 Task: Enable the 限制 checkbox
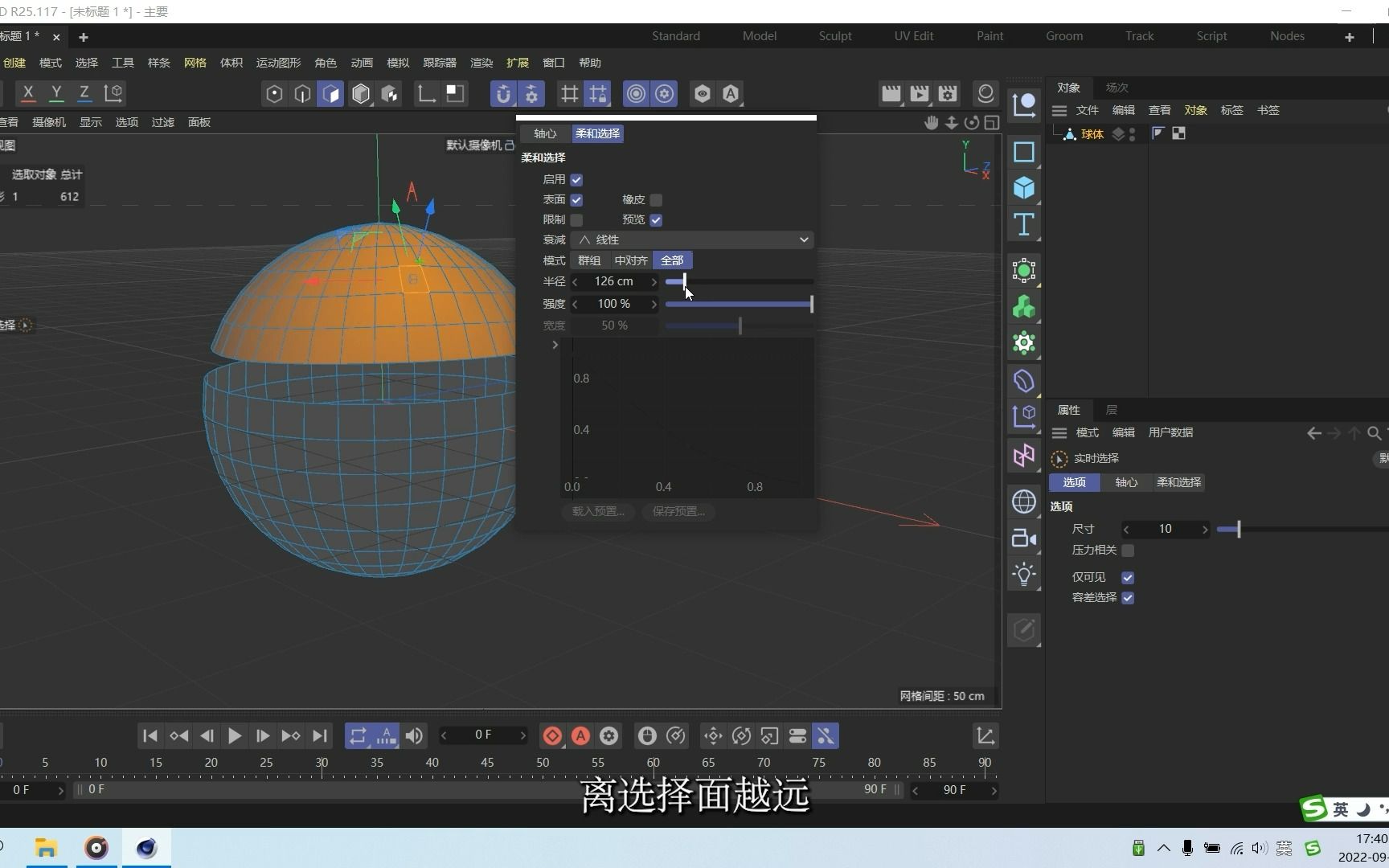click(x=576, y=219)
